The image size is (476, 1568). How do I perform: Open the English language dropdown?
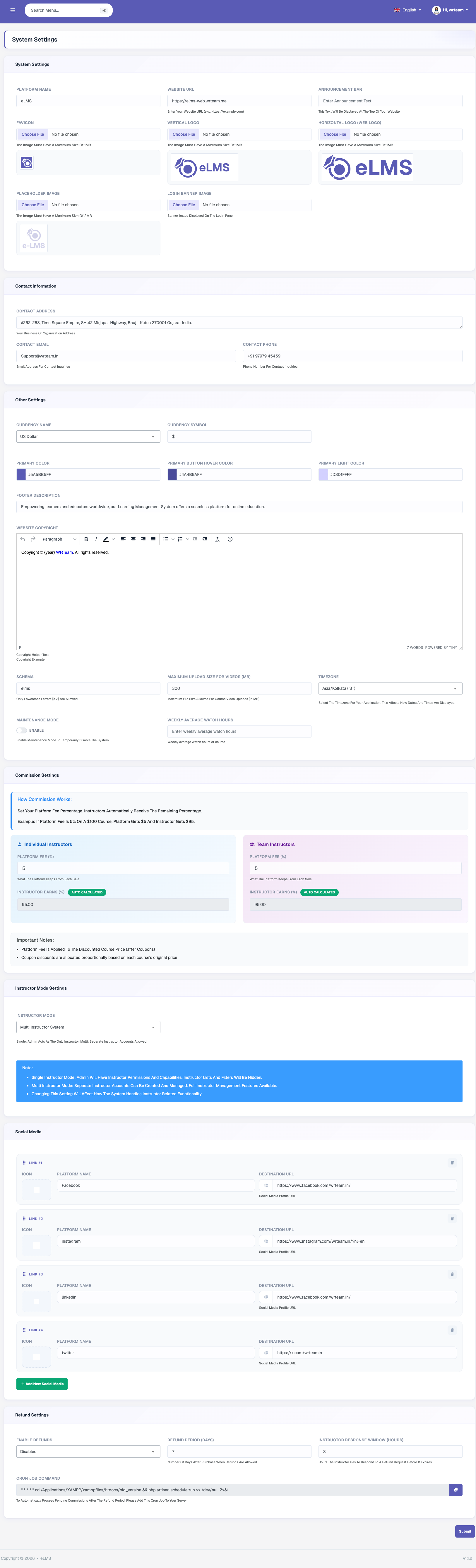pos(408,10)
